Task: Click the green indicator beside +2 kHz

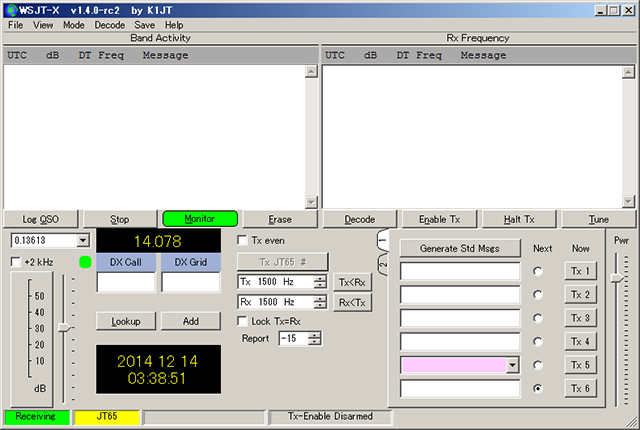Action: coord(85,262)
